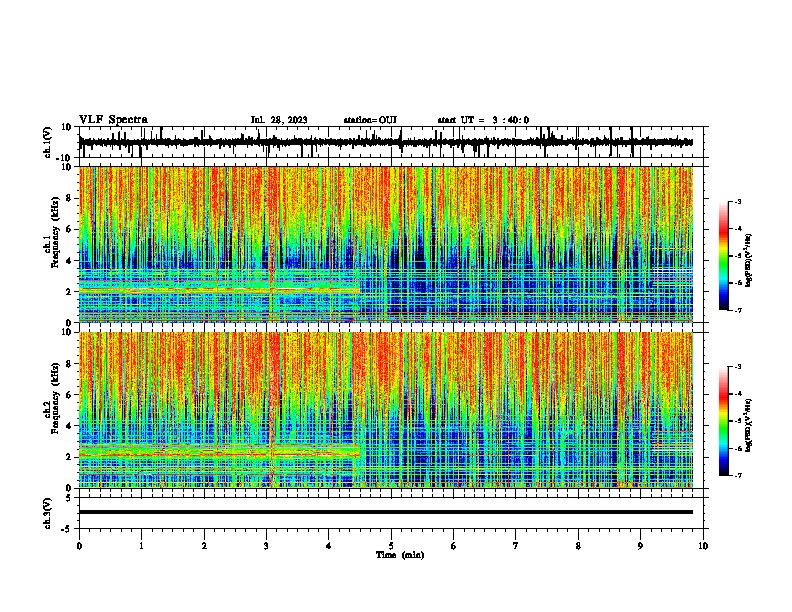Screen dimensions: 792x612
Task: Click the time axis tick label "0"
Action: (x=79, y=546)
